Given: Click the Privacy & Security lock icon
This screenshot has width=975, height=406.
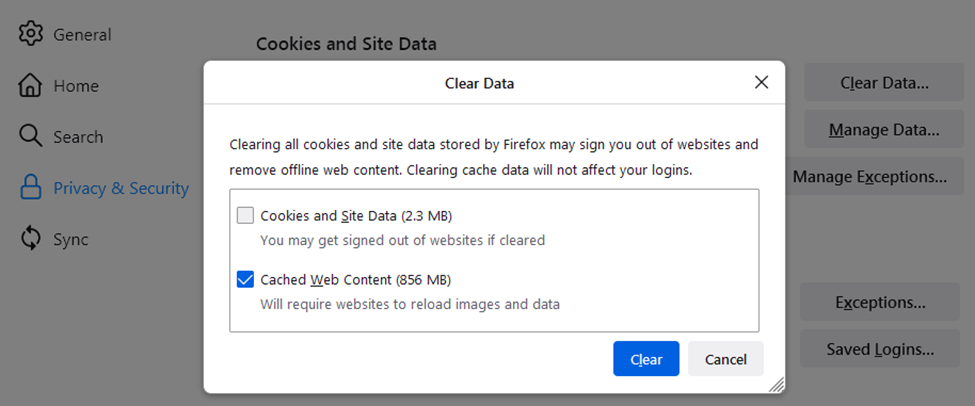Looking at the screenshot, I should [x=31, y=188].
